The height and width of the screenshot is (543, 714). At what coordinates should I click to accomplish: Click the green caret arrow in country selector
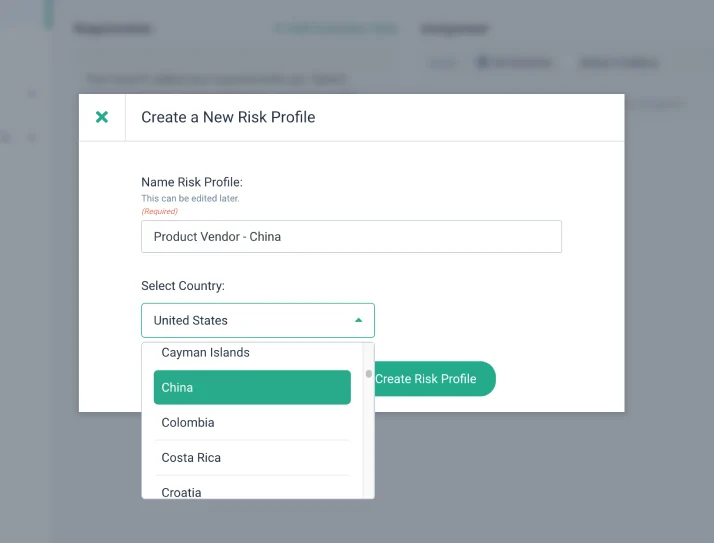358,320
